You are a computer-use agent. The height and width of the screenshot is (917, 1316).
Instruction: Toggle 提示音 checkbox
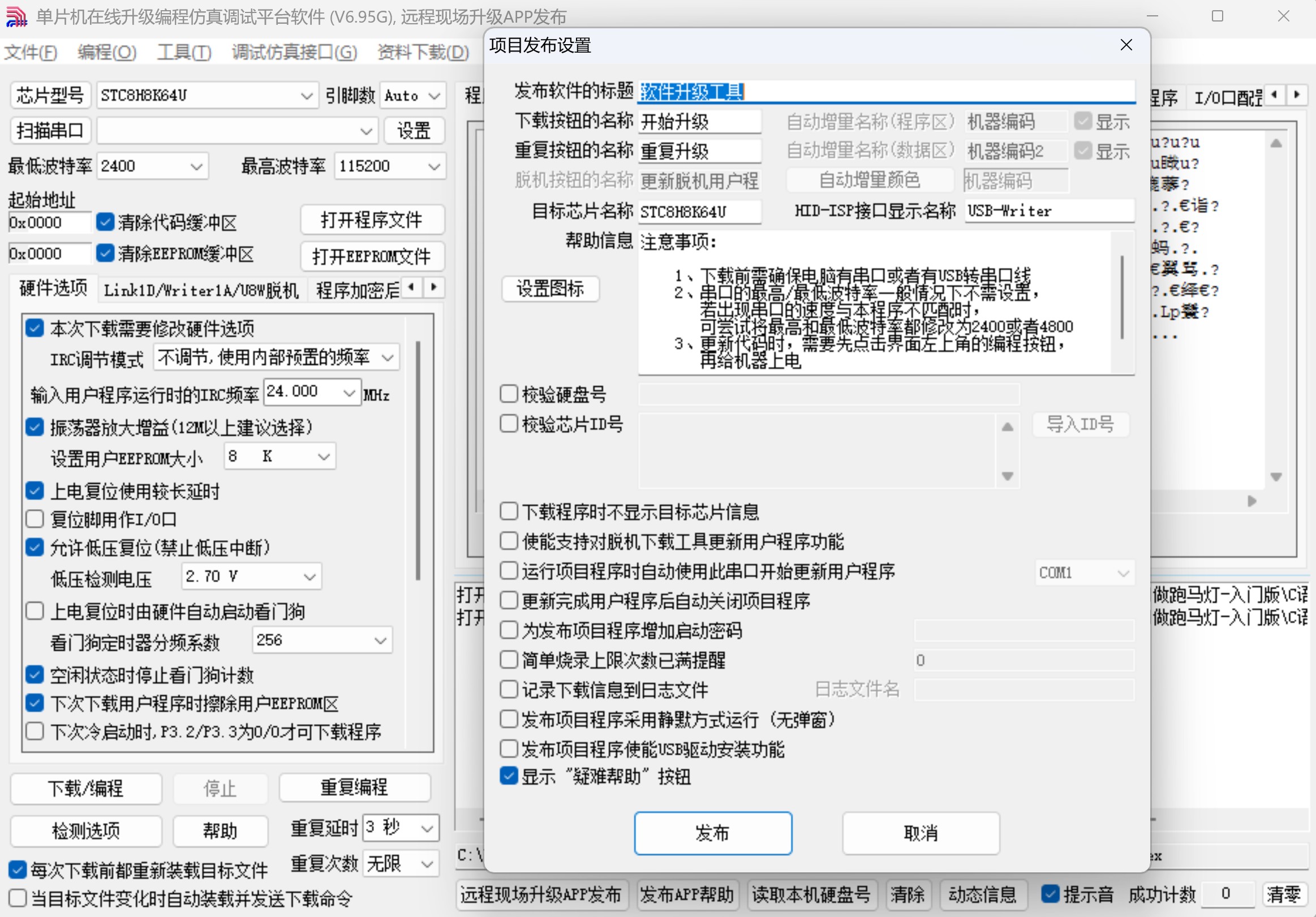tap(1050, 894)
